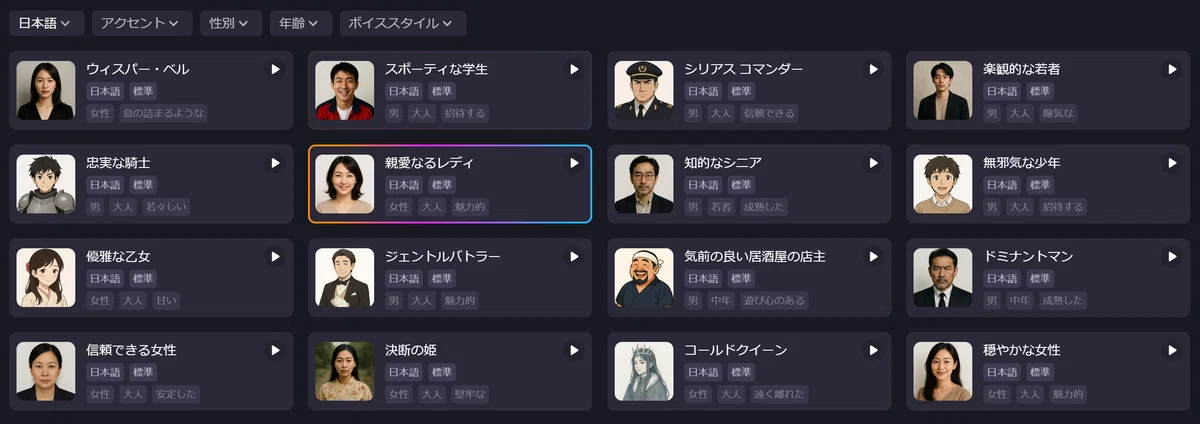Select the 忠実な騎士 avatar thumbnail
1200x424 pixels.
pyautogui.click(x=46, y=184)
